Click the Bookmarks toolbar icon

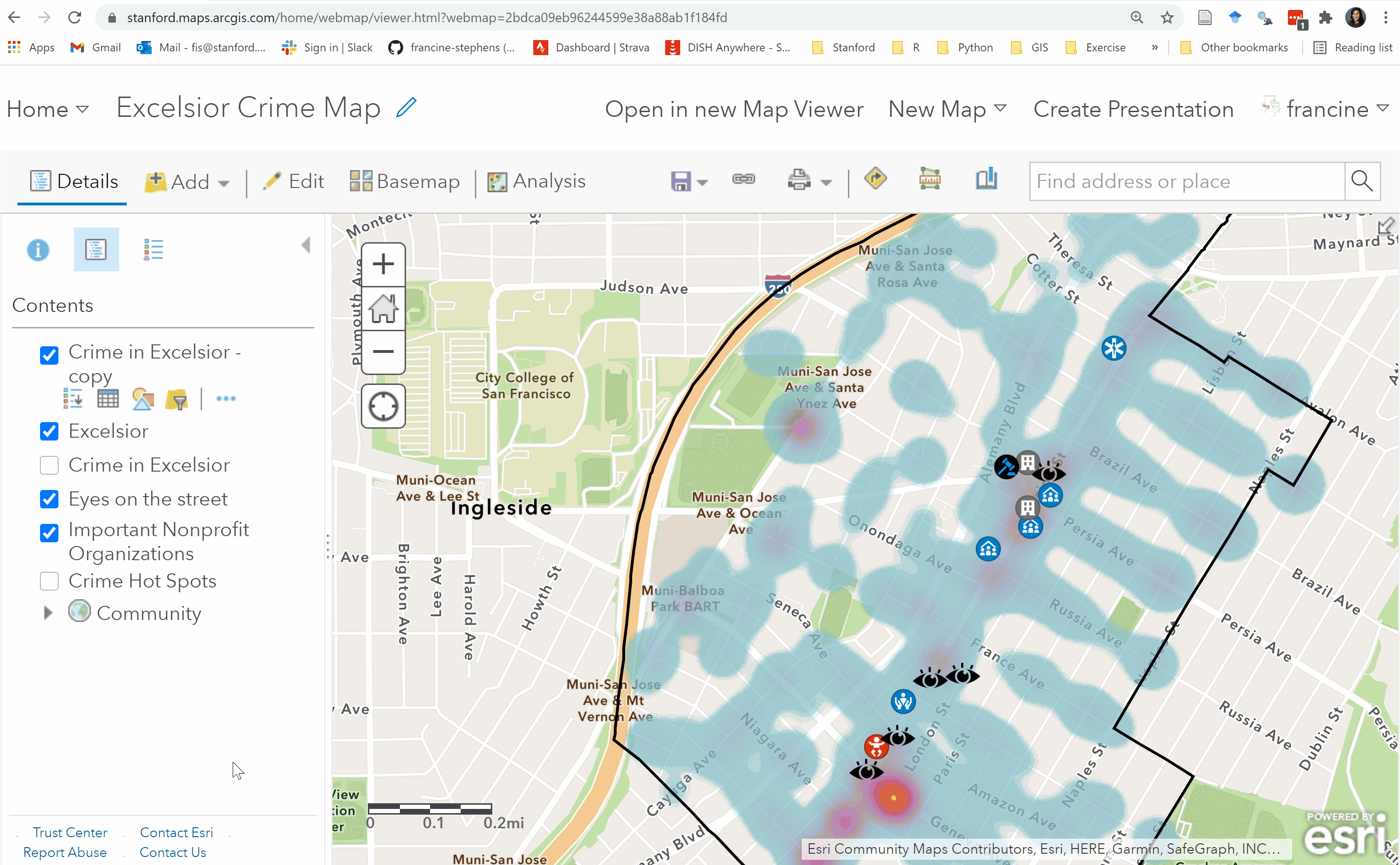point(986,180)
